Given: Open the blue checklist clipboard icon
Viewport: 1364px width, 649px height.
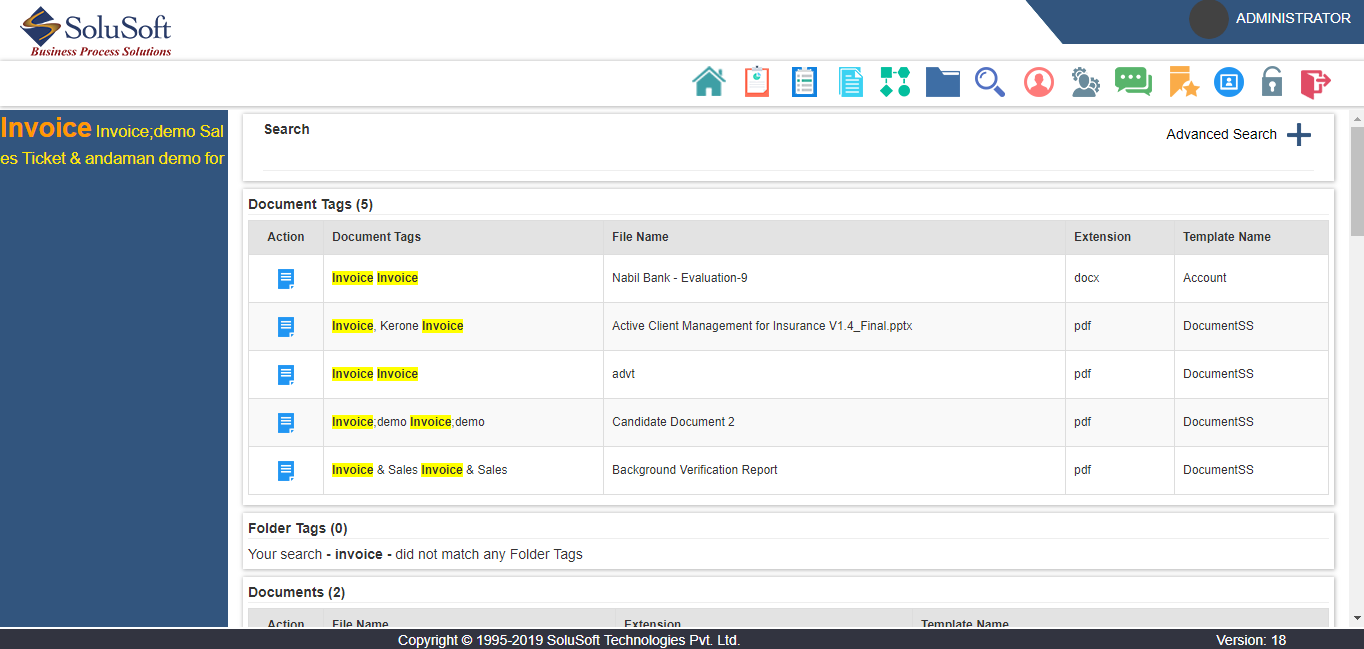Looking at the screenshot, I should (804, 82).
